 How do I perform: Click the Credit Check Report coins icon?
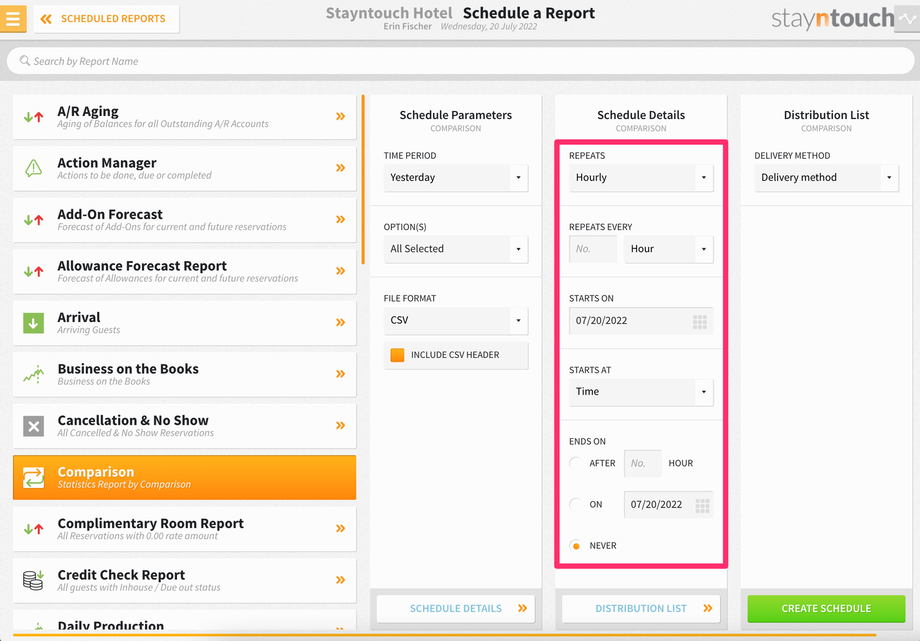(x=33, y=580)
